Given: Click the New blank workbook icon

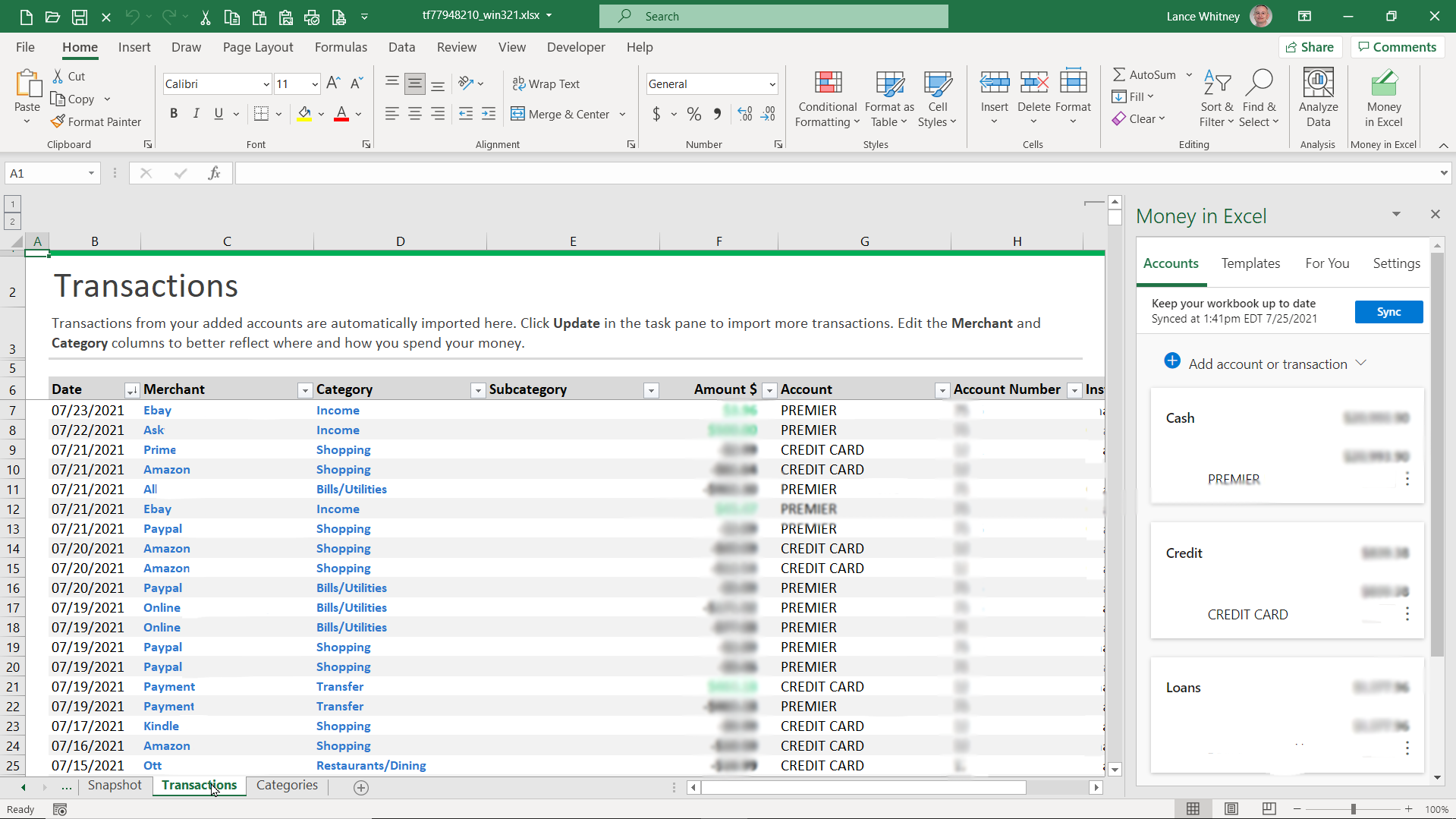Looking at the screenshot, I should (x=26, y=16).
